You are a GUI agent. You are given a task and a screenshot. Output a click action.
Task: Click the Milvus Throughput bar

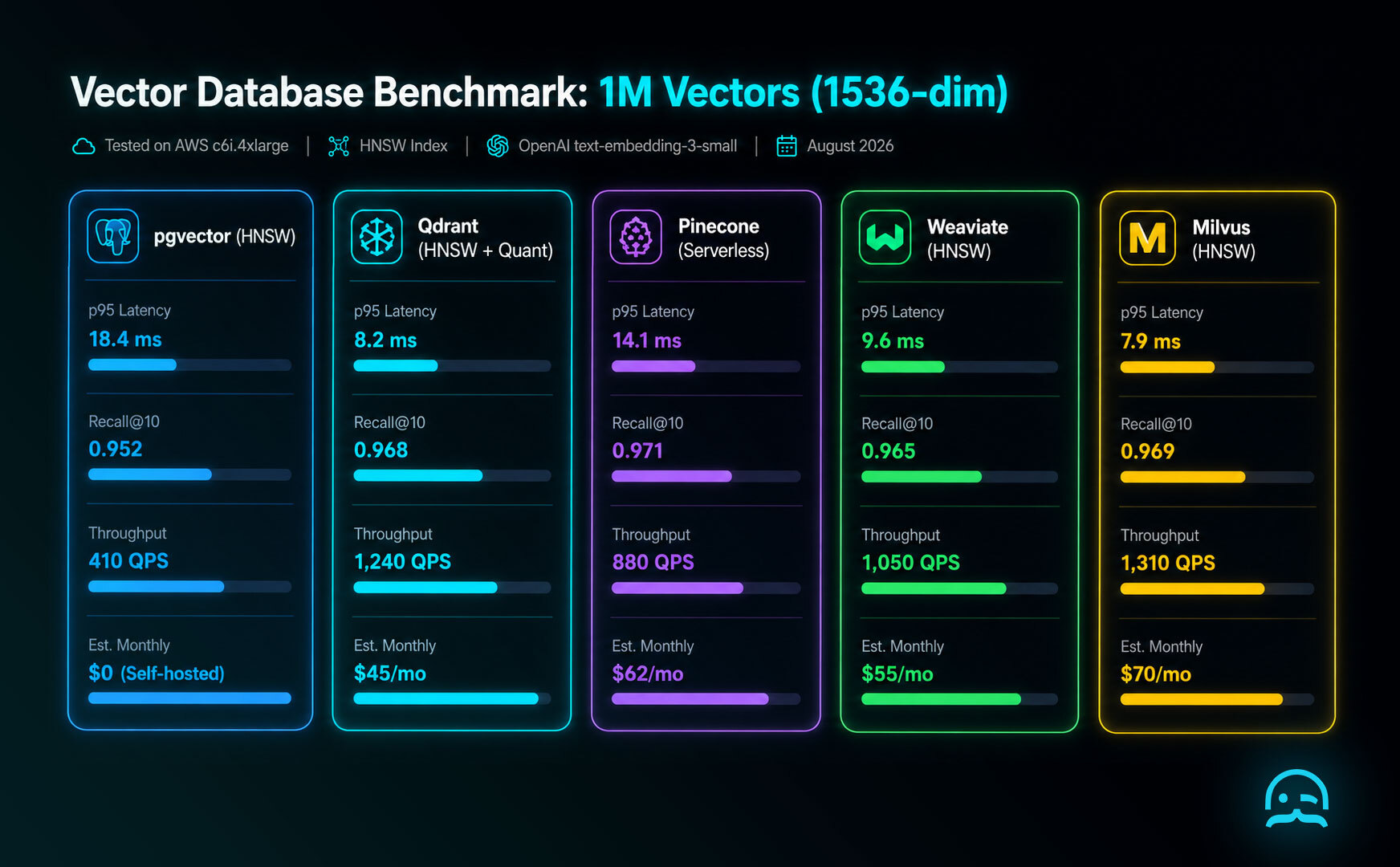pyautogui.click(x=1217, y=589)
